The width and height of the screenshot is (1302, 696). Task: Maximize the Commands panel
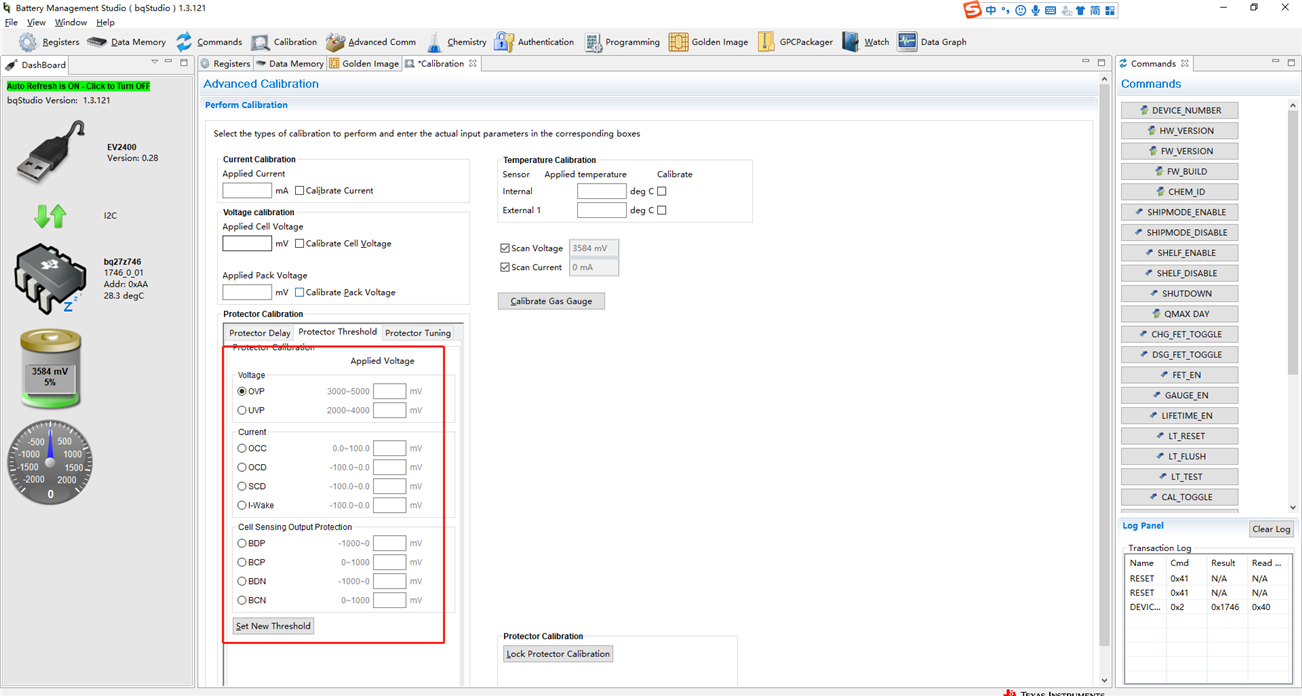coord(1292,63)
